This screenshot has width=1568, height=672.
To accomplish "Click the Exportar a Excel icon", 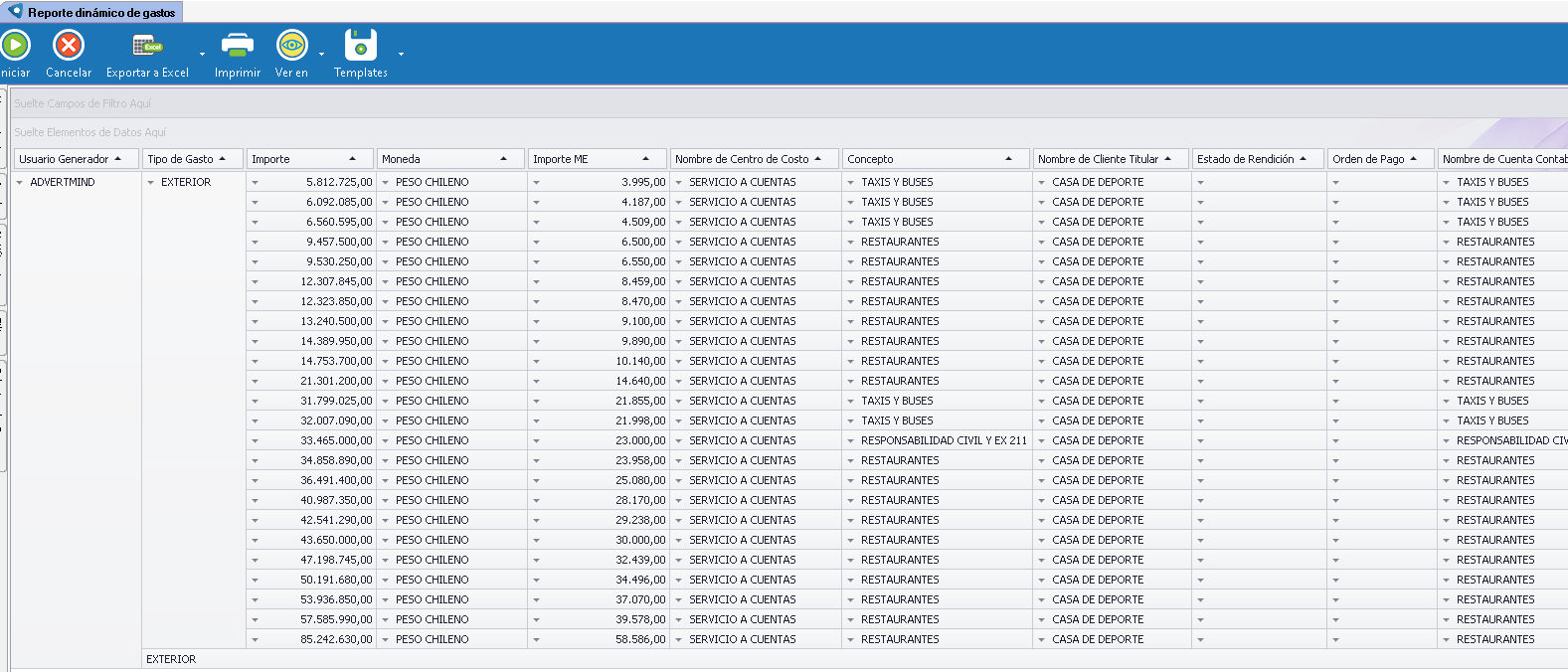I will [x=147, y=46].
